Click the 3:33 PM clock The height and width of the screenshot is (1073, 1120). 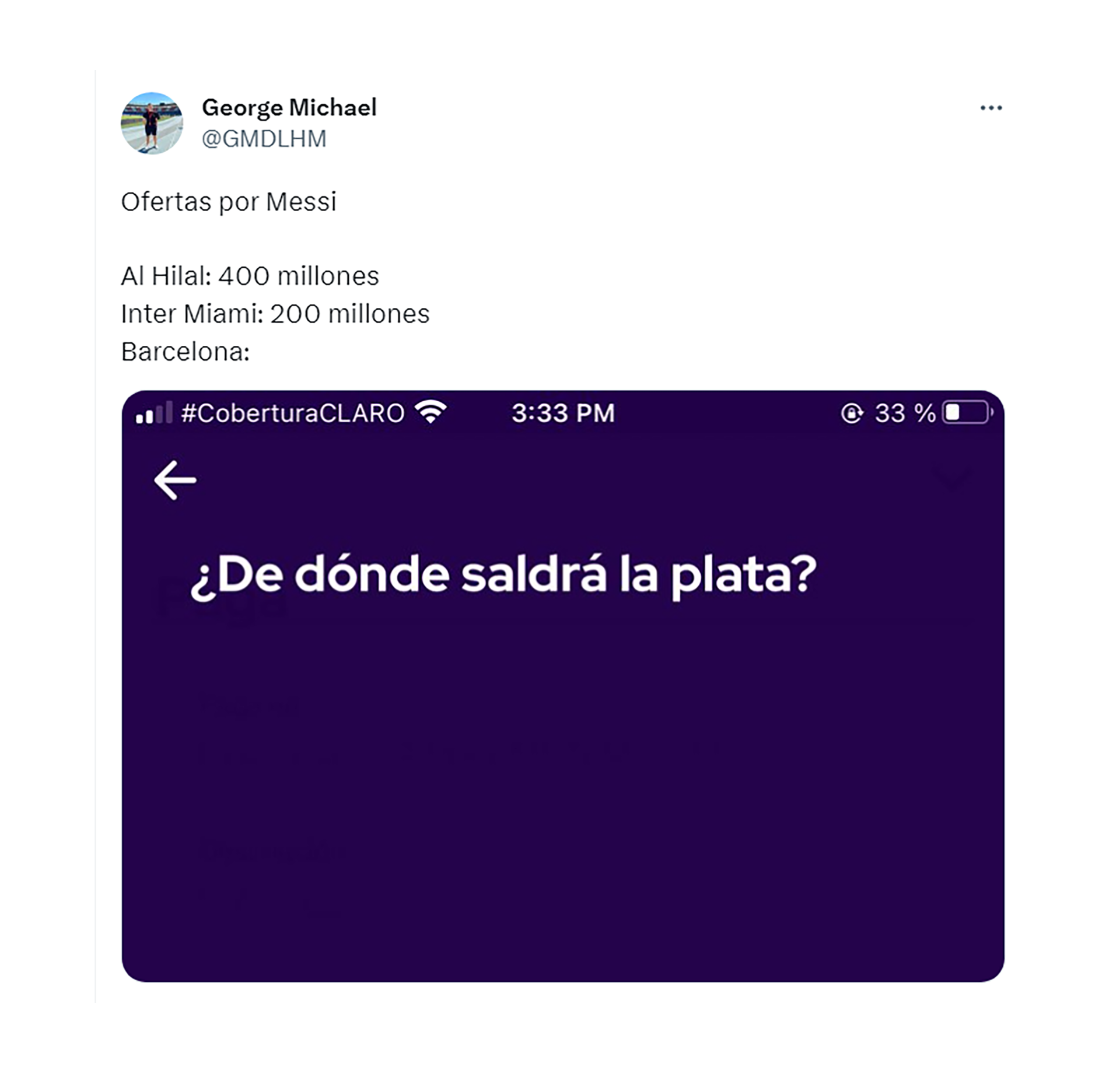coord(563,413)
